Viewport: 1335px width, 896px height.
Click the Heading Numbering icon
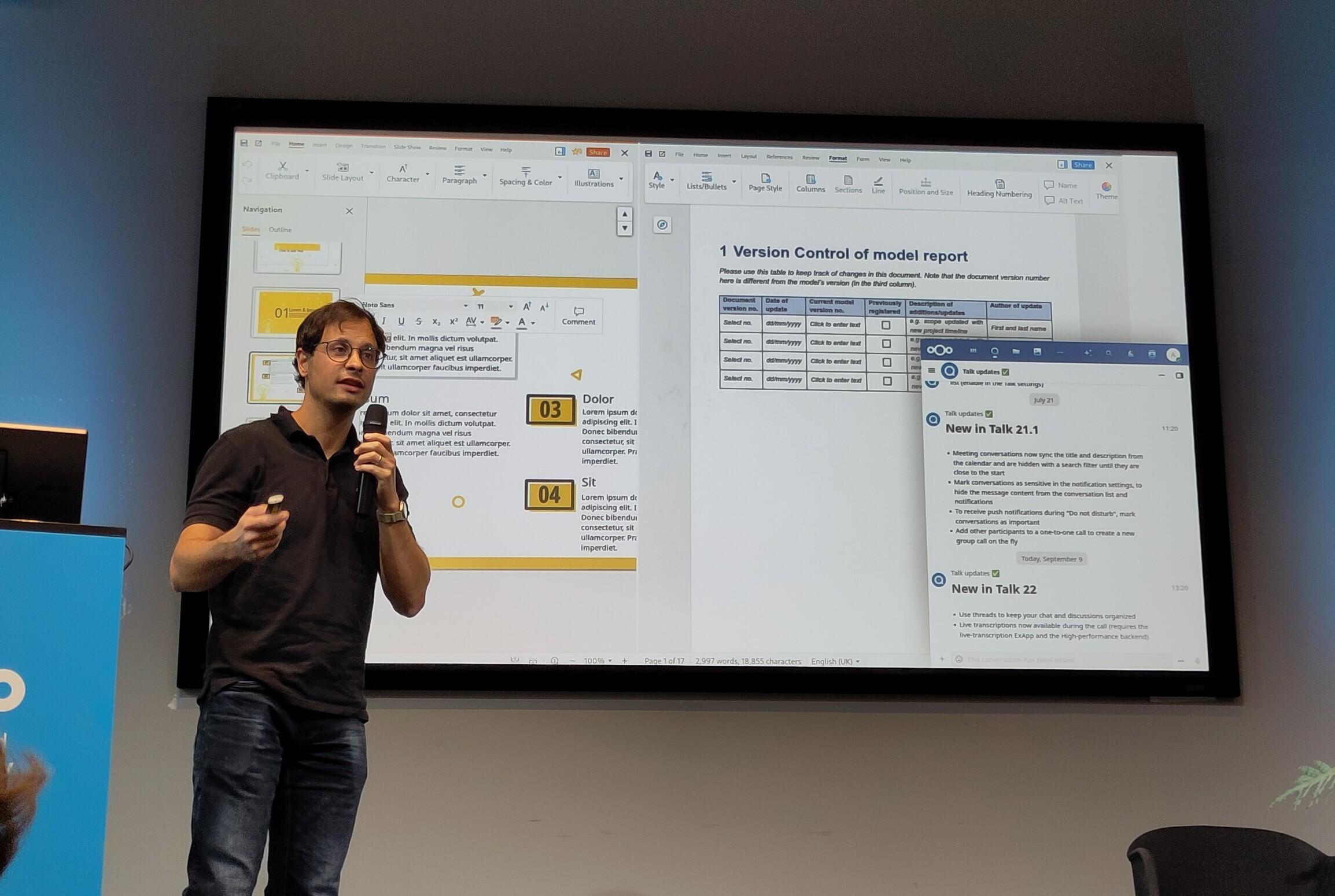coord(999,184)
